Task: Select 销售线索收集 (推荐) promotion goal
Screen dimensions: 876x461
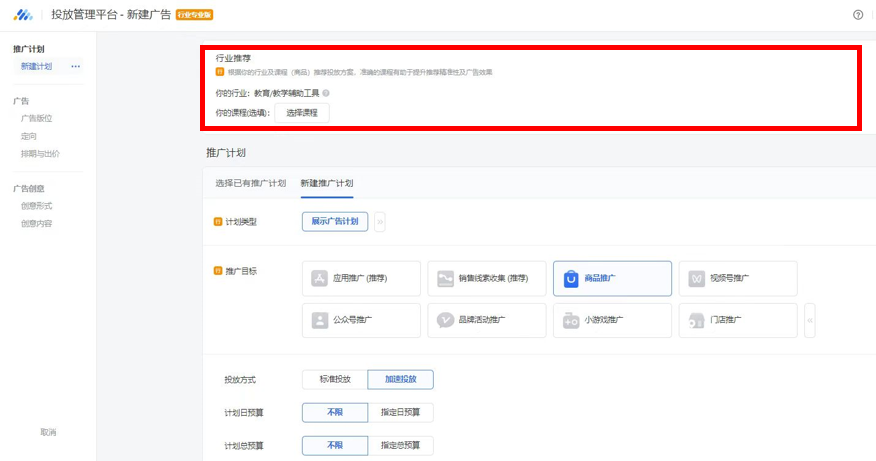Action: click(x=487, y=278)
